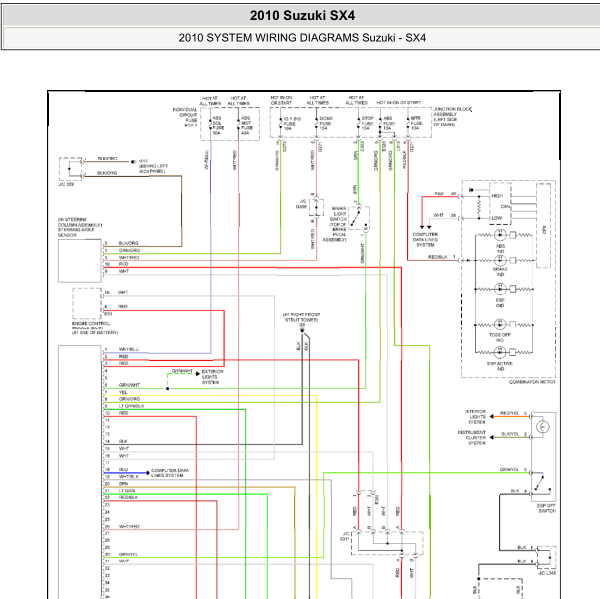Screen dimensions: 600x599
Task: Click the BLK/YEL wire label
Action: click(x=510, y=434)
